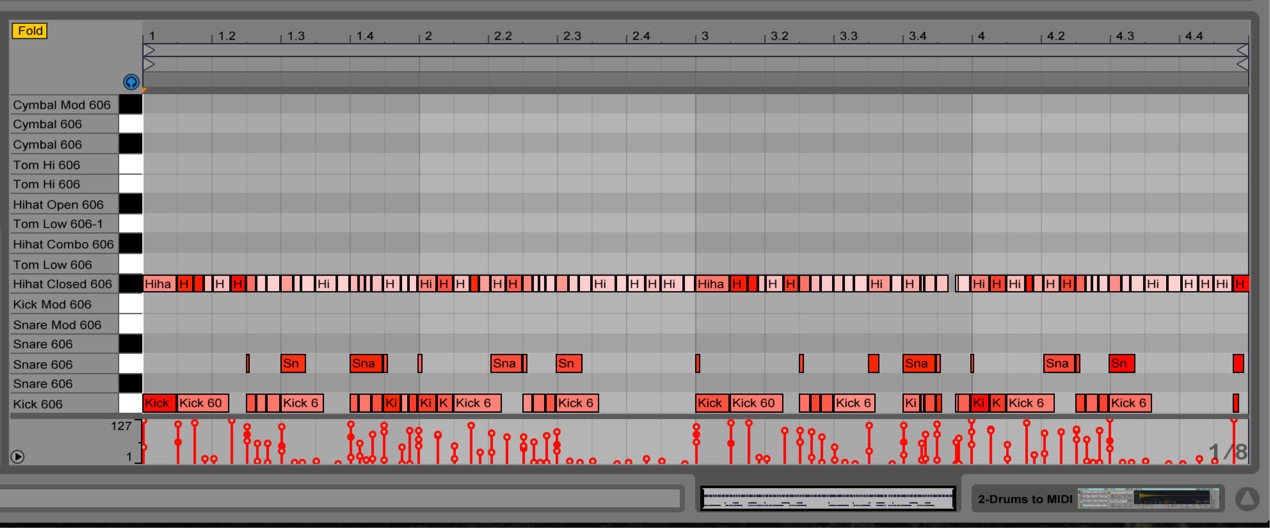Click ruler marker 2.4
The width and height of the screenshot is (1270, 528).
point(641,36)
